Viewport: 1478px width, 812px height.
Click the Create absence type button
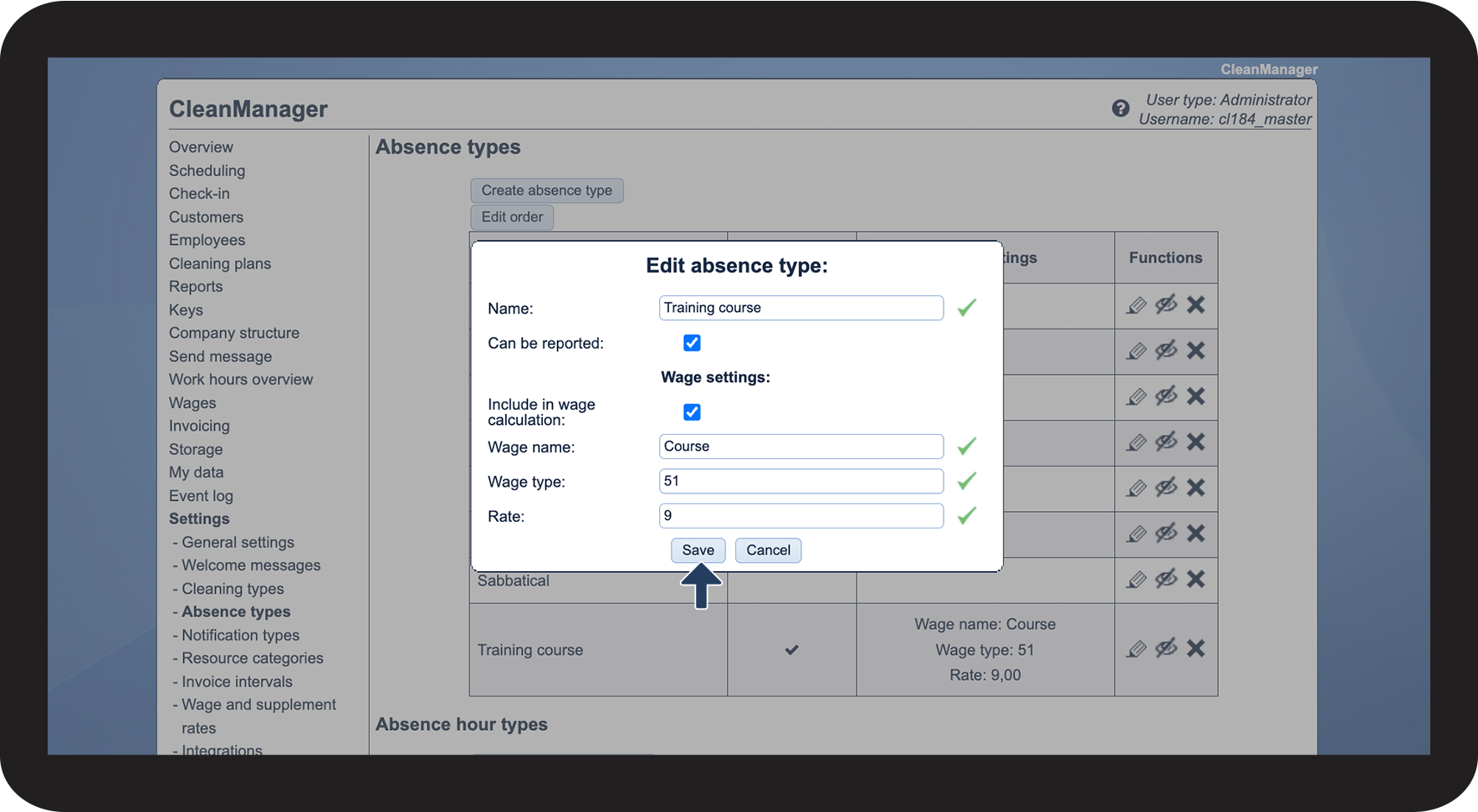pyautogui.click(x=546, y=191)
